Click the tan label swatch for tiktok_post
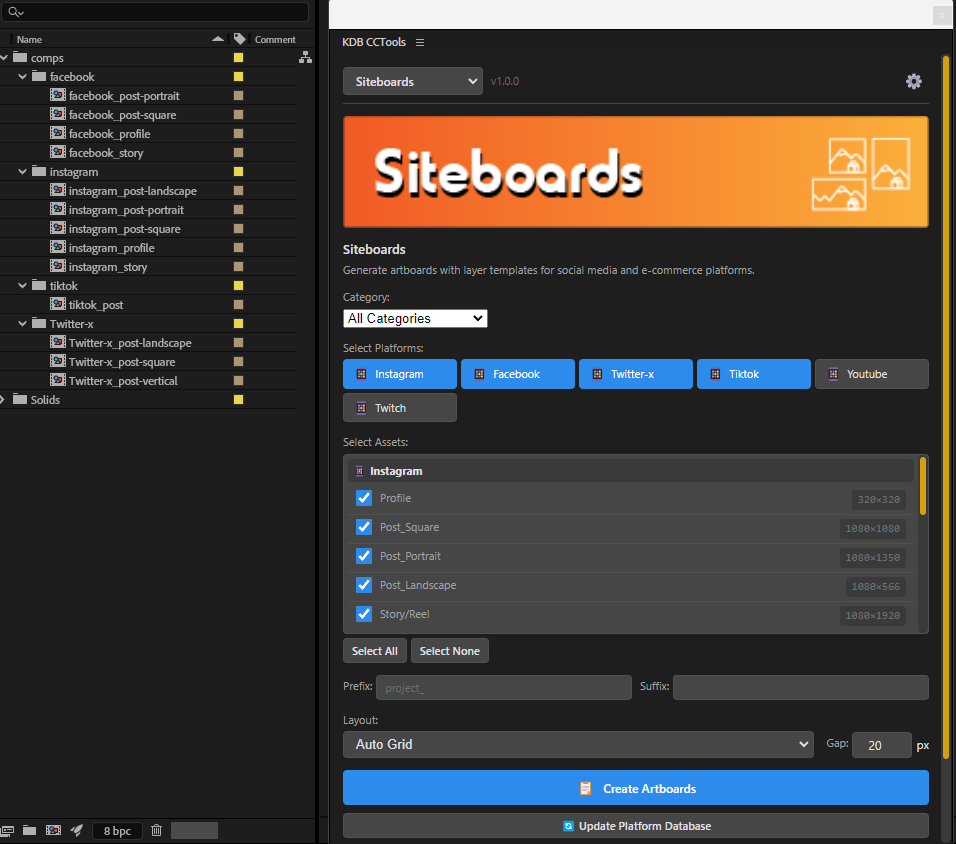This screenshot has height=844, width=956. click(238, 304)
